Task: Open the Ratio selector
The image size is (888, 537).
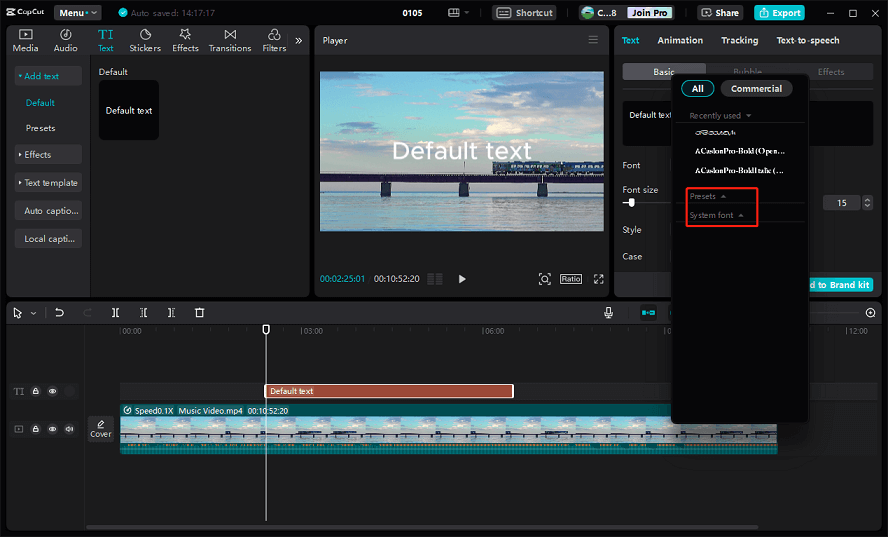Action: [x=571, y=279]
